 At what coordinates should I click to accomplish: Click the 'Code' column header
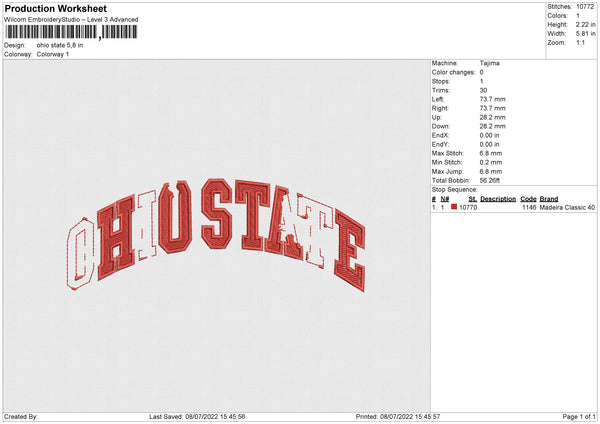528,199
